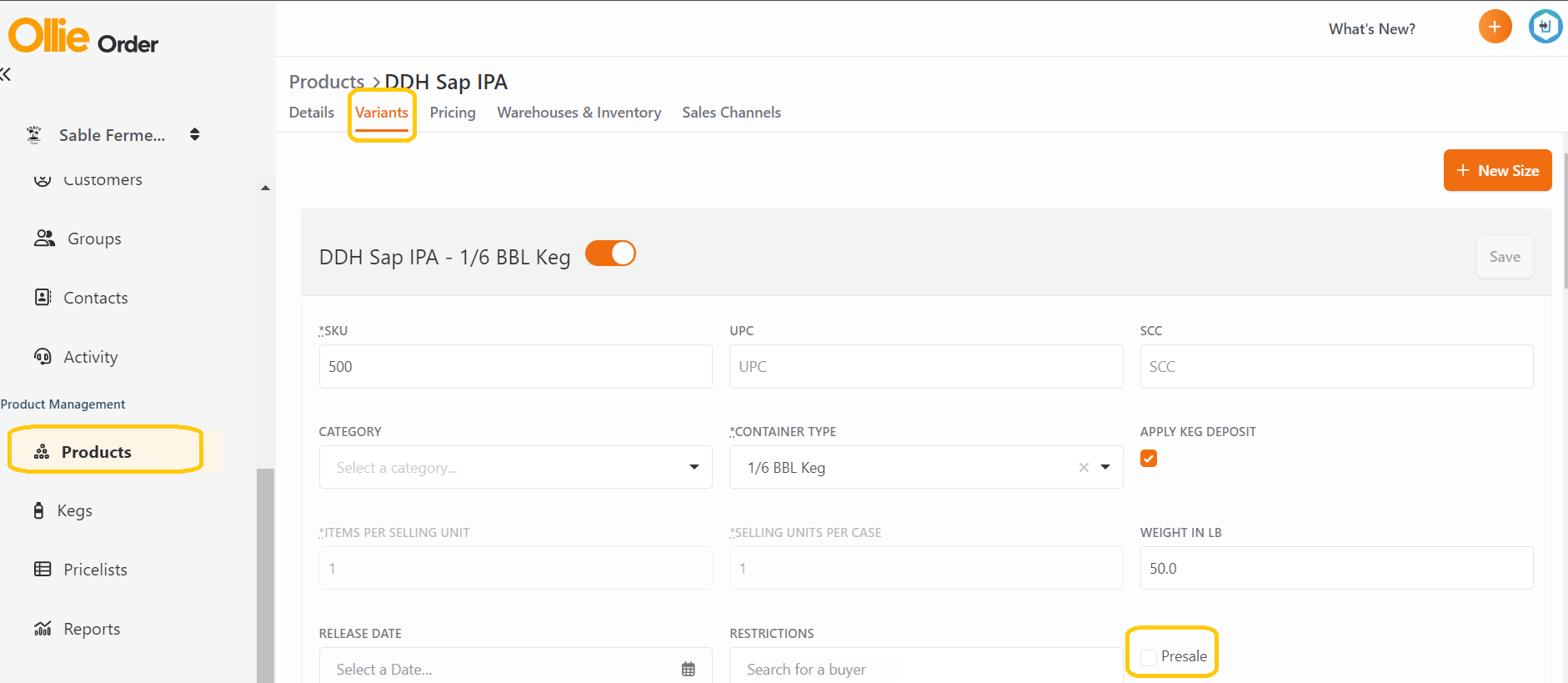Image resolution: width=1568 pixels, height=683 pixels.
Task: Click the Groups people icon
Action: tap(44, 239)
